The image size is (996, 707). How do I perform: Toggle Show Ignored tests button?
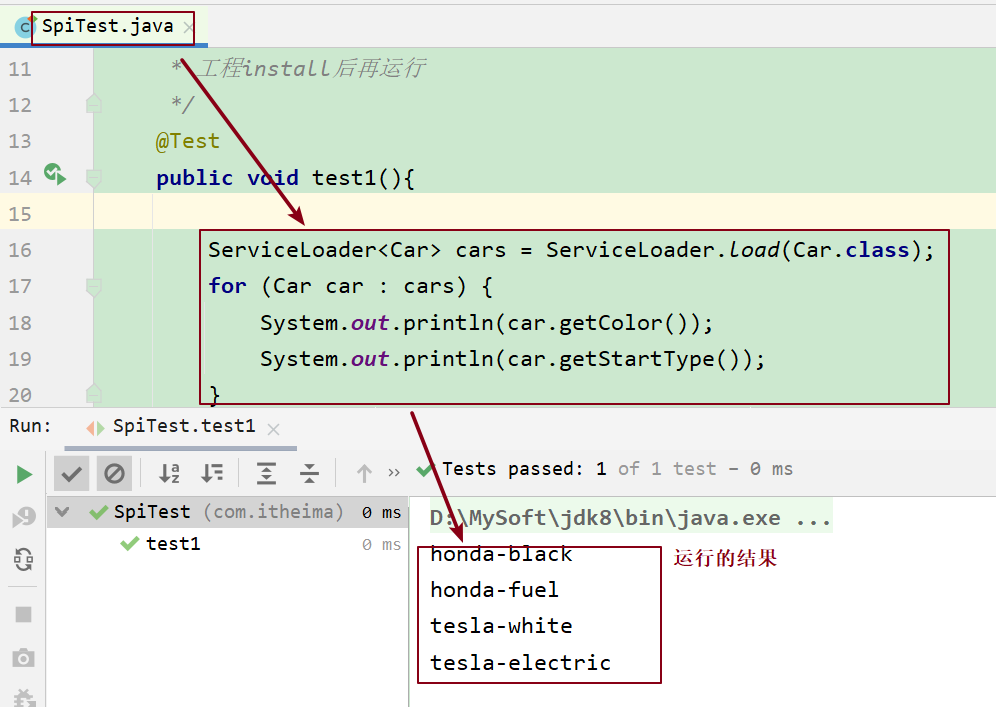pos(114,473)
